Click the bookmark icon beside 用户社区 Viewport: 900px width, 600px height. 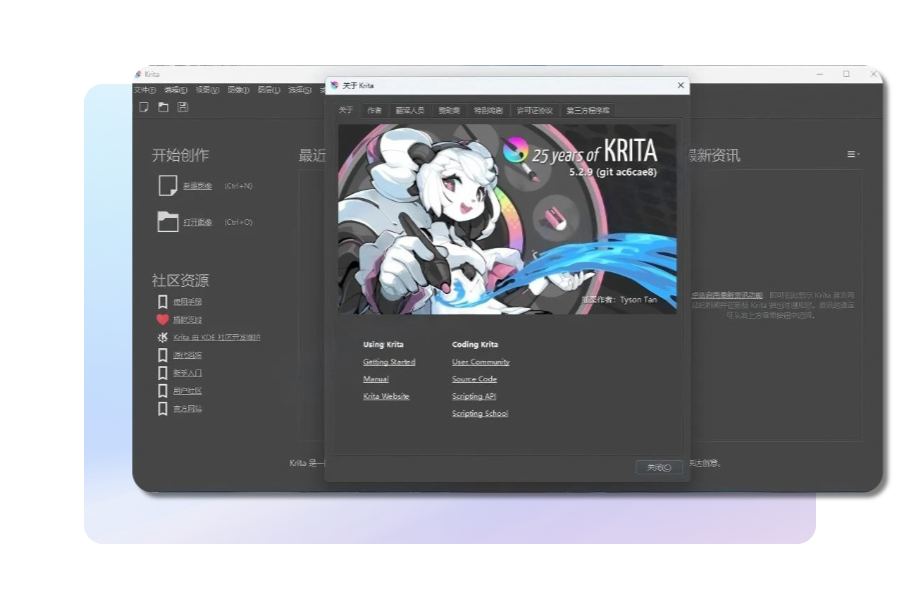click(x=162, y=390)
